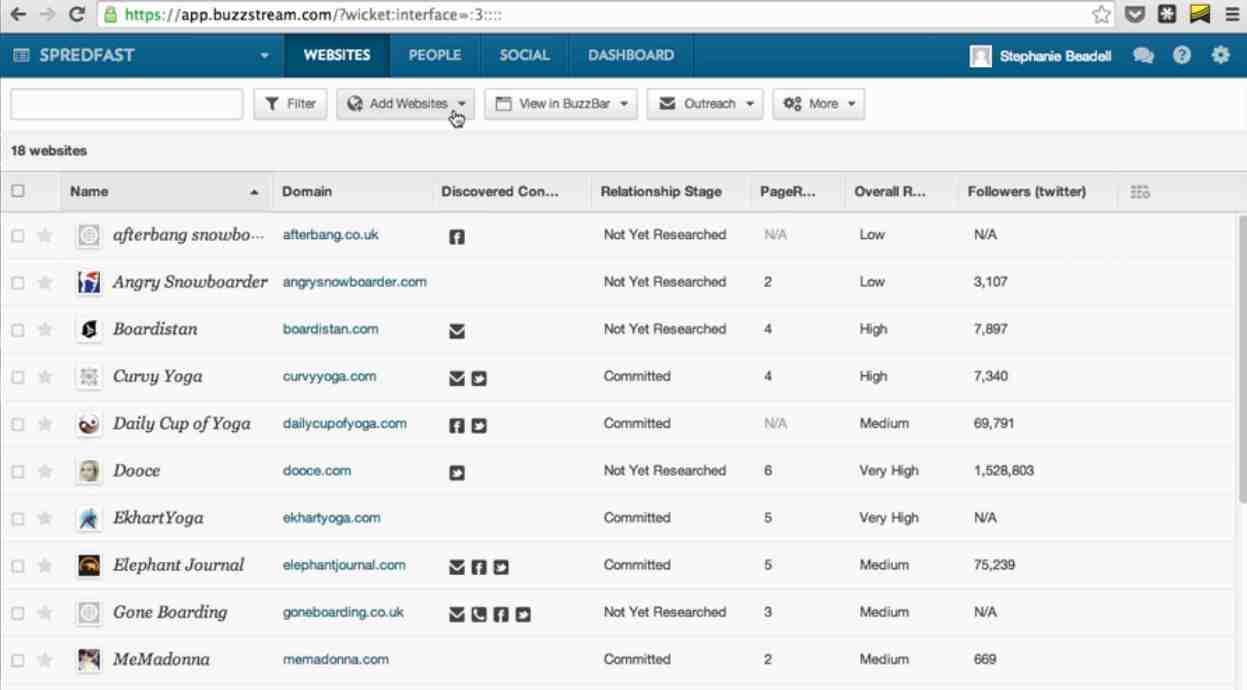Open the afterbang.co.uk domain link
Image resolution: width=1247 pixels, height=690 pixels.
coord(330,235)
